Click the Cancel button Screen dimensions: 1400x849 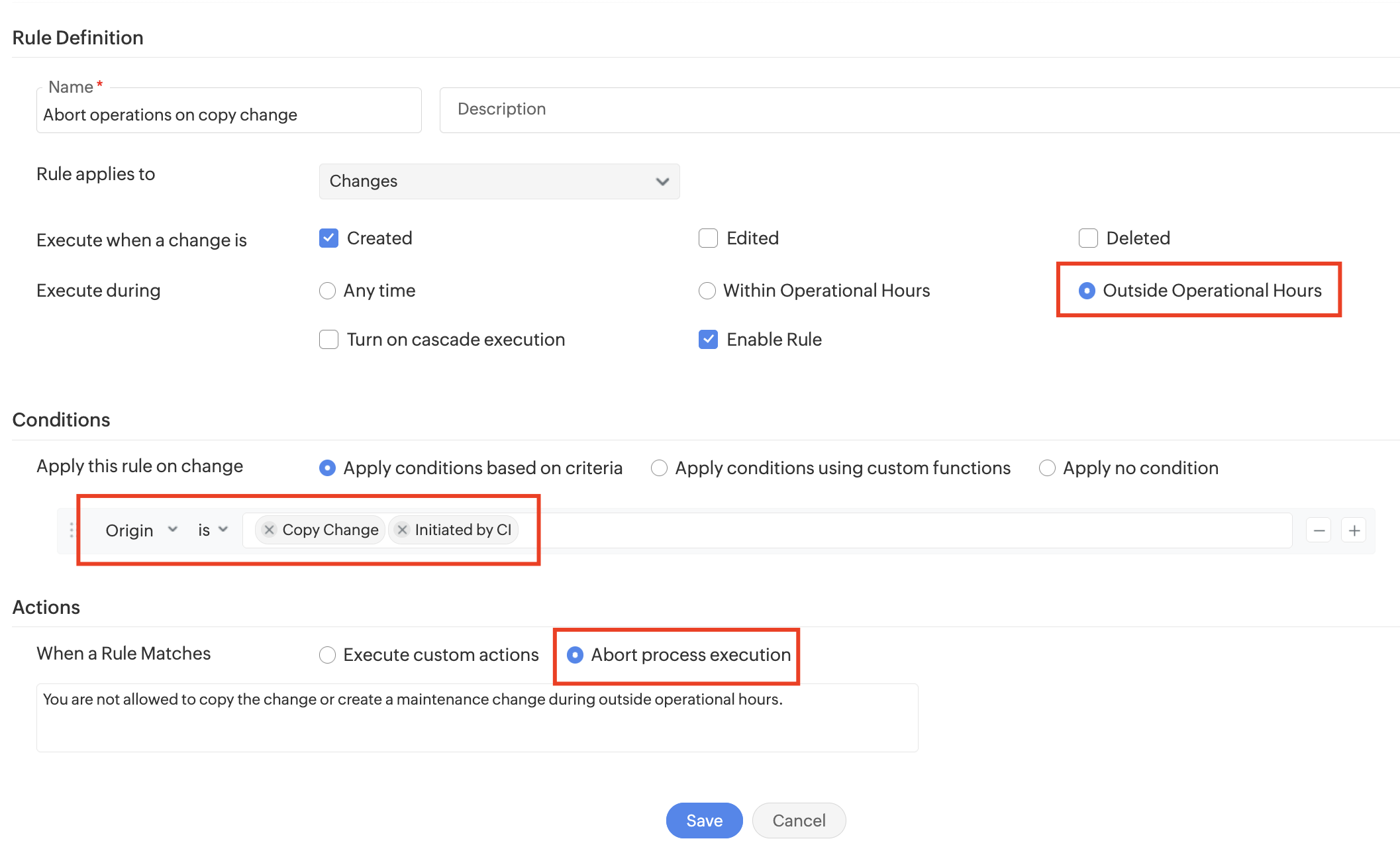coord(799,821)
